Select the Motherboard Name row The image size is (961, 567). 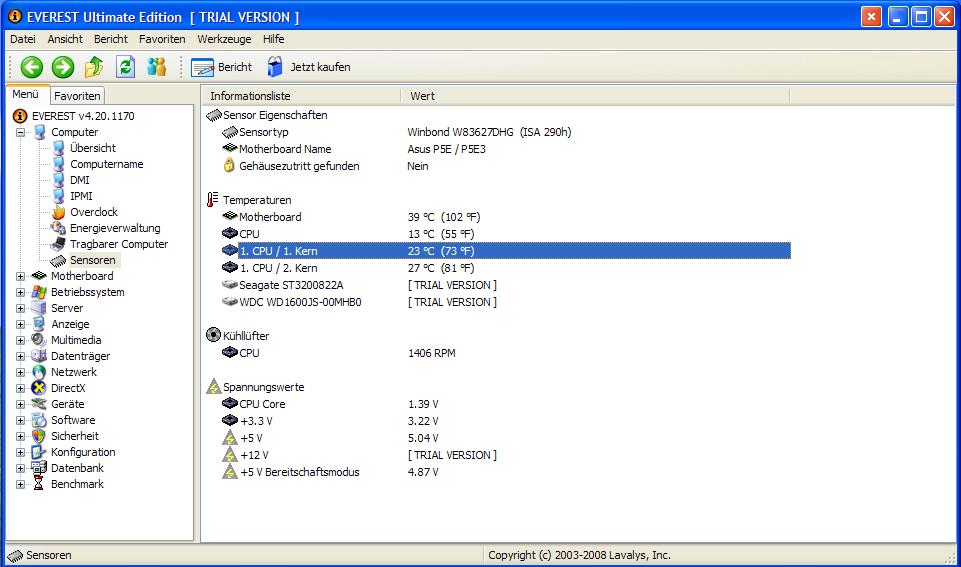[496, 149]
